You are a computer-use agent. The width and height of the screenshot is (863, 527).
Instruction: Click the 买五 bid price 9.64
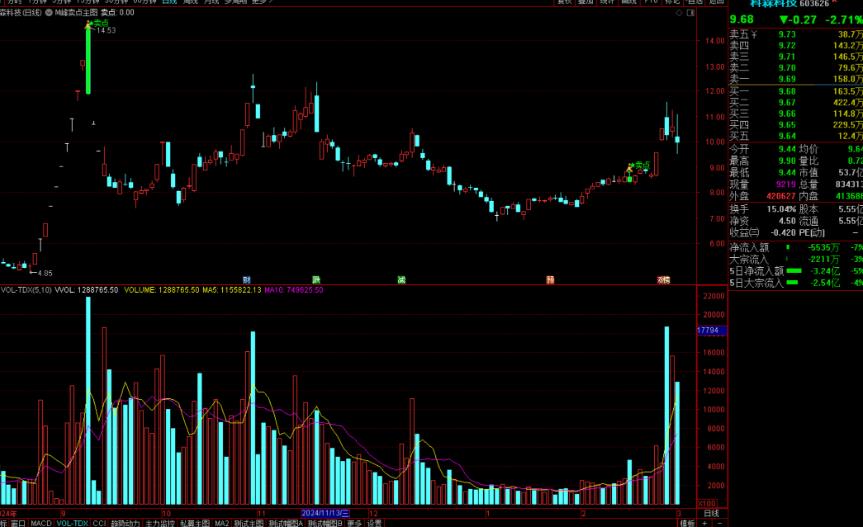tap(787, 136)
